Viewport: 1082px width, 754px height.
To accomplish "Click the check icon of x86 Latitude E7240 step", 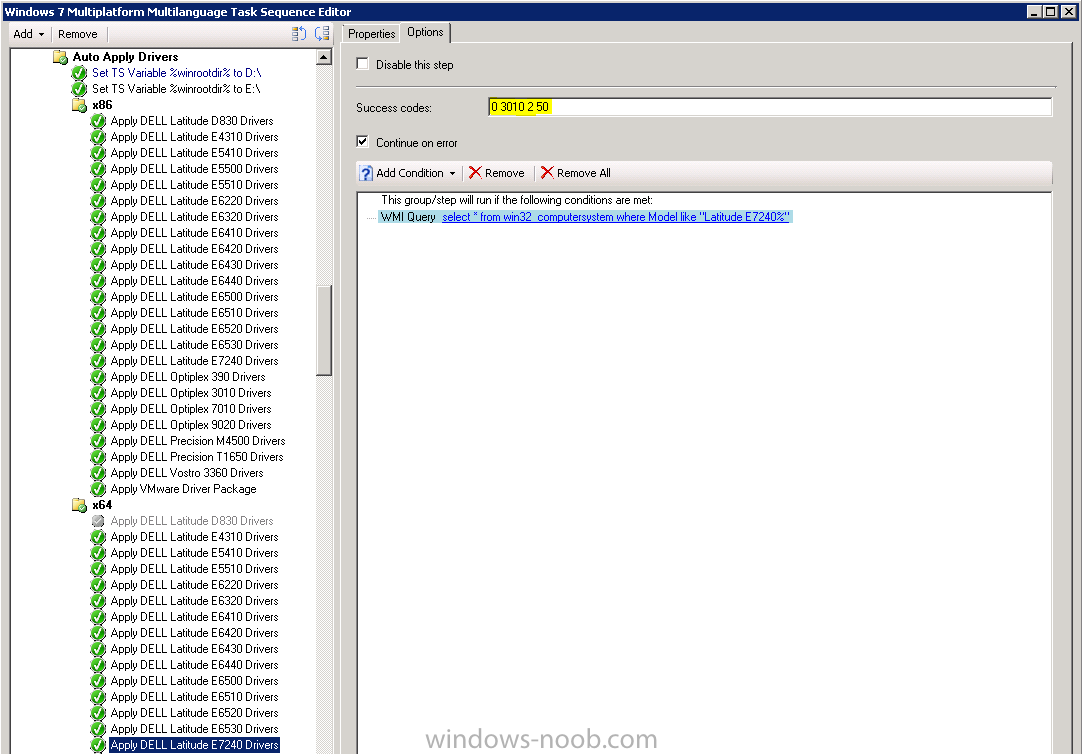I will click(x=98, y=361).
